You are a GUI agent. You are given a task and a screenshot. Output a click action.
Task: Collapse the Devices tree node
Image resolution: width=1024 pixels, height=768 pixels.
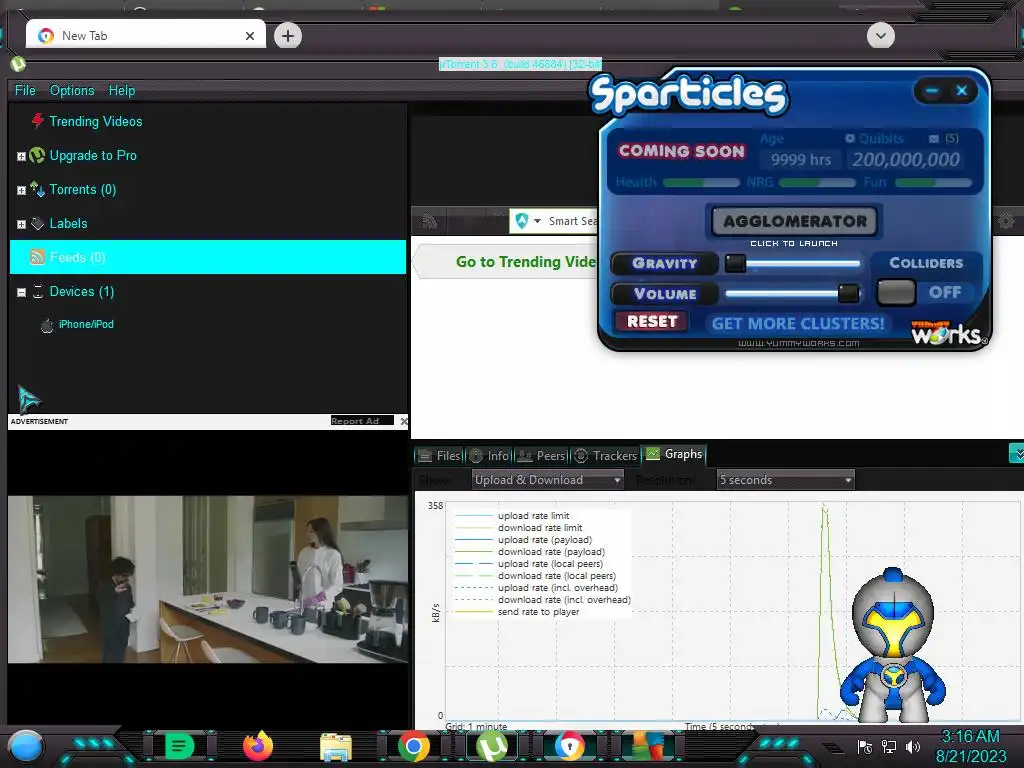pos(21,292)
